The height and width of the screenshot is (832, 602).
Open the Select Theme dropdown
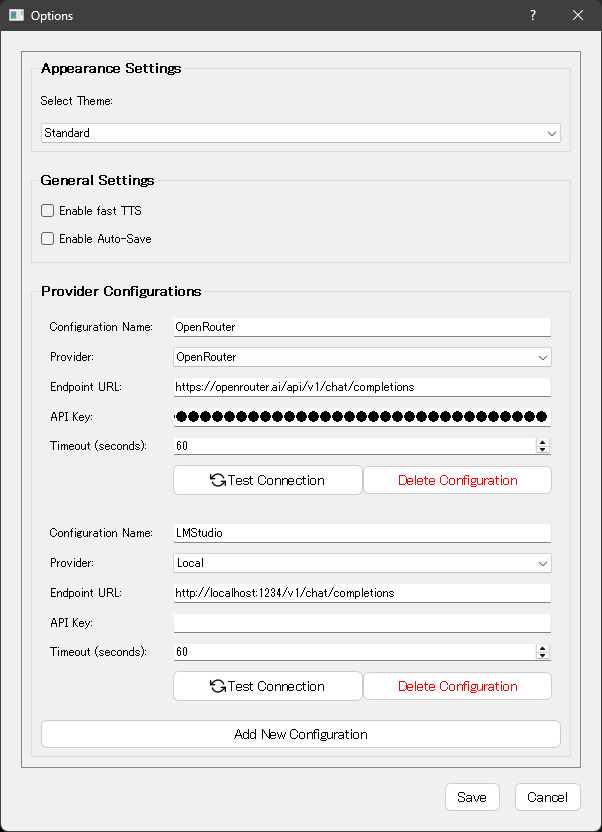point(300,133)
